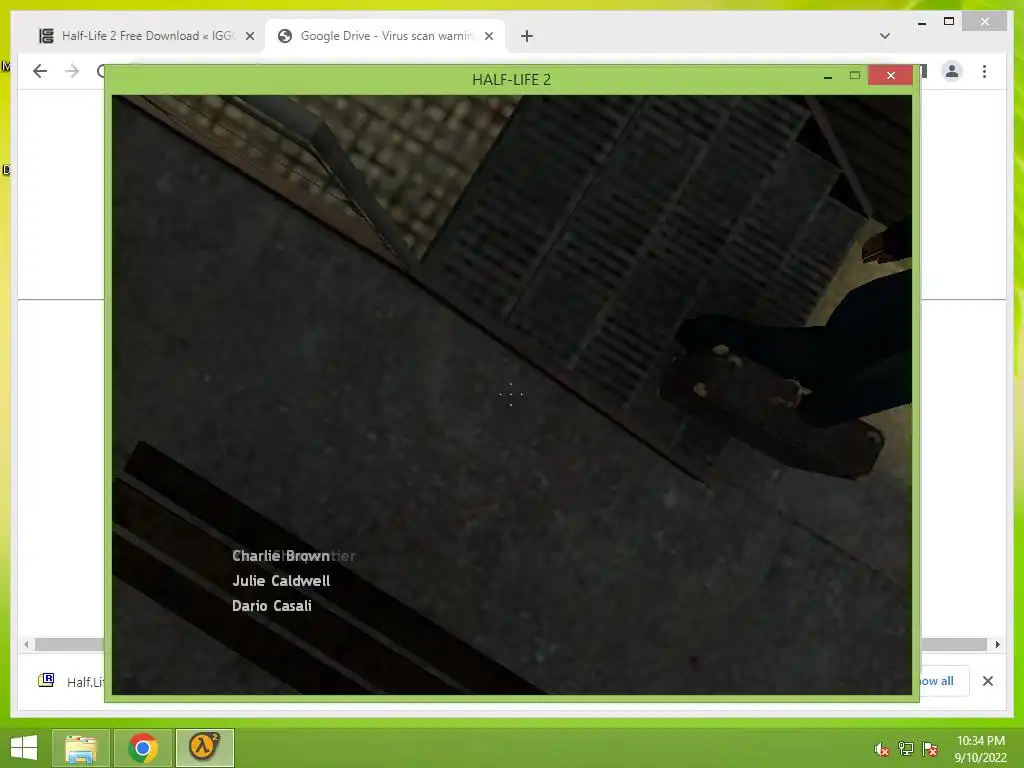Maximize the Chrome window
Image resolution: width=1024 pixels, height=768 pixels.
(949, 22)
